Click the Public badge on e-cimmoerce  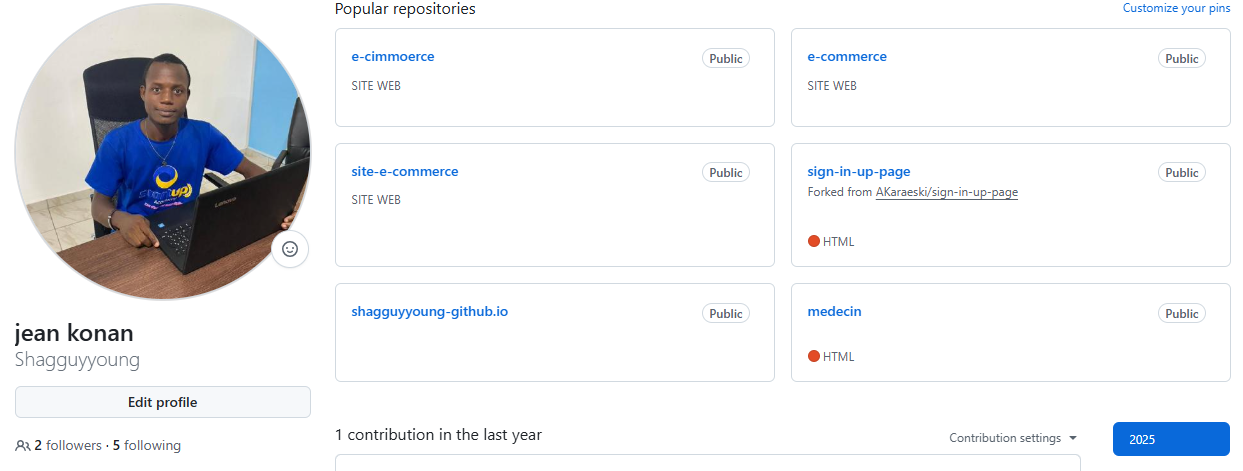click(x=726, y=58)
